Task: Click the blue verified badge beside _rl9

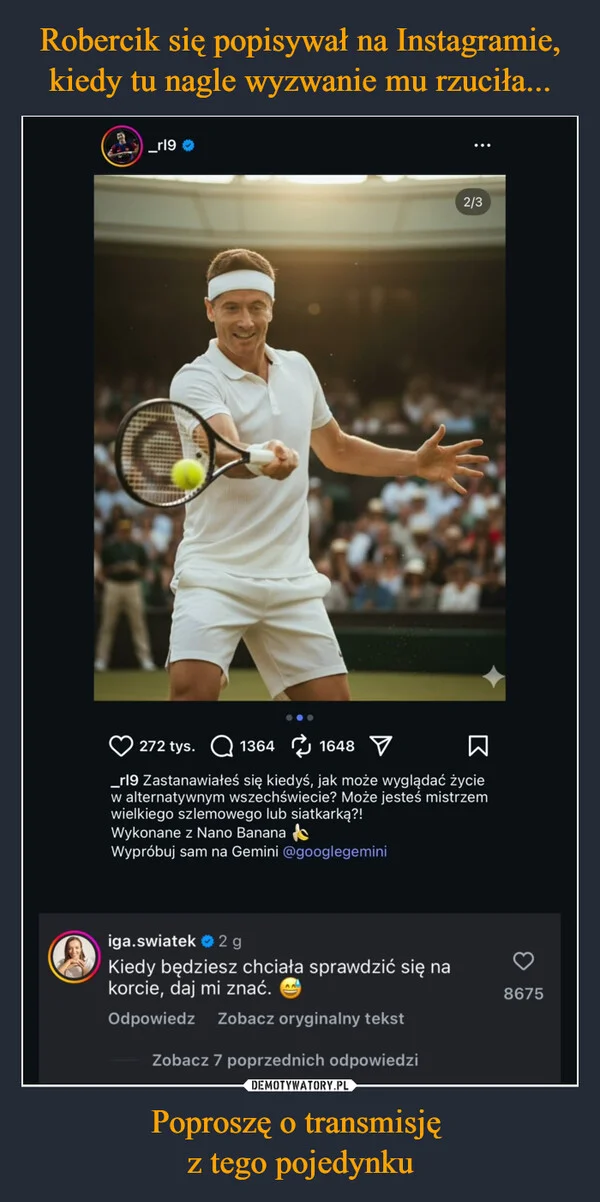Action: pyautogui.click(x=187, y=146)
